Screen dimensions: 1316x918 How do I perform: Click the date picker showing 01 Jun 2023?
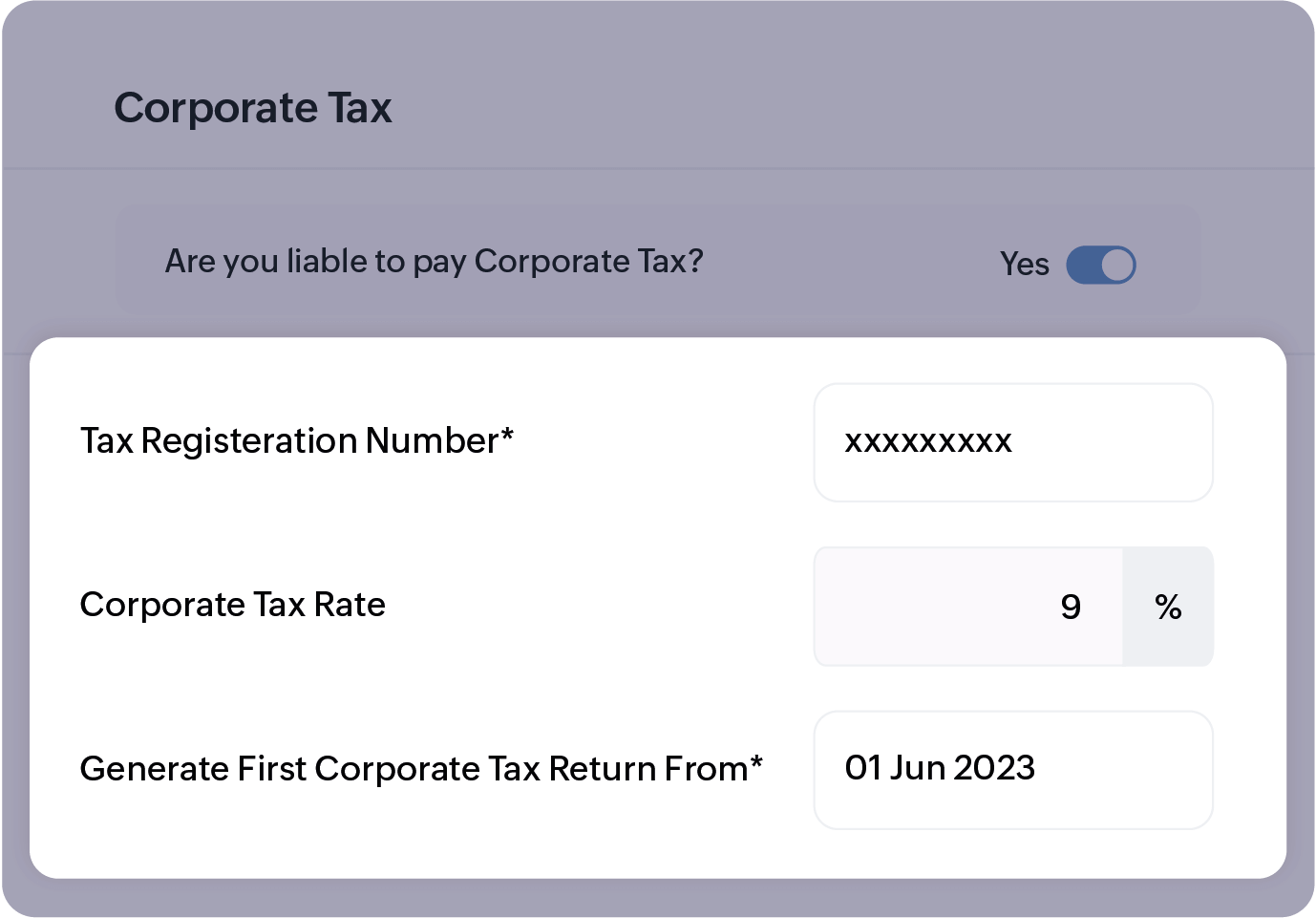pos(1012,769)
